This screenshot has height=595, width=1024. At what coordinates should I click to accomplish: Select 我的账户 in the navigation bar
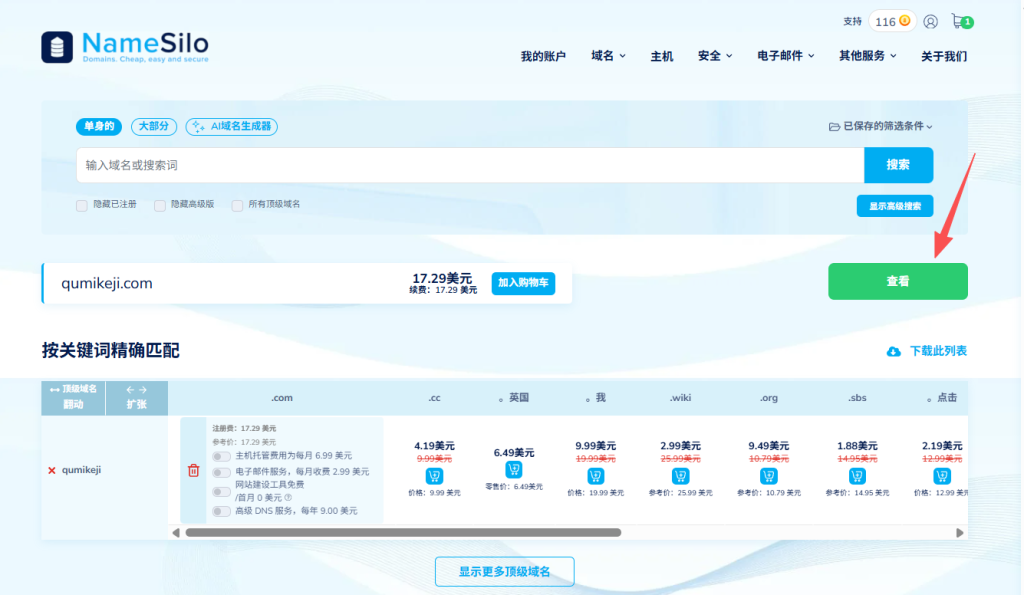click(544, 56)
